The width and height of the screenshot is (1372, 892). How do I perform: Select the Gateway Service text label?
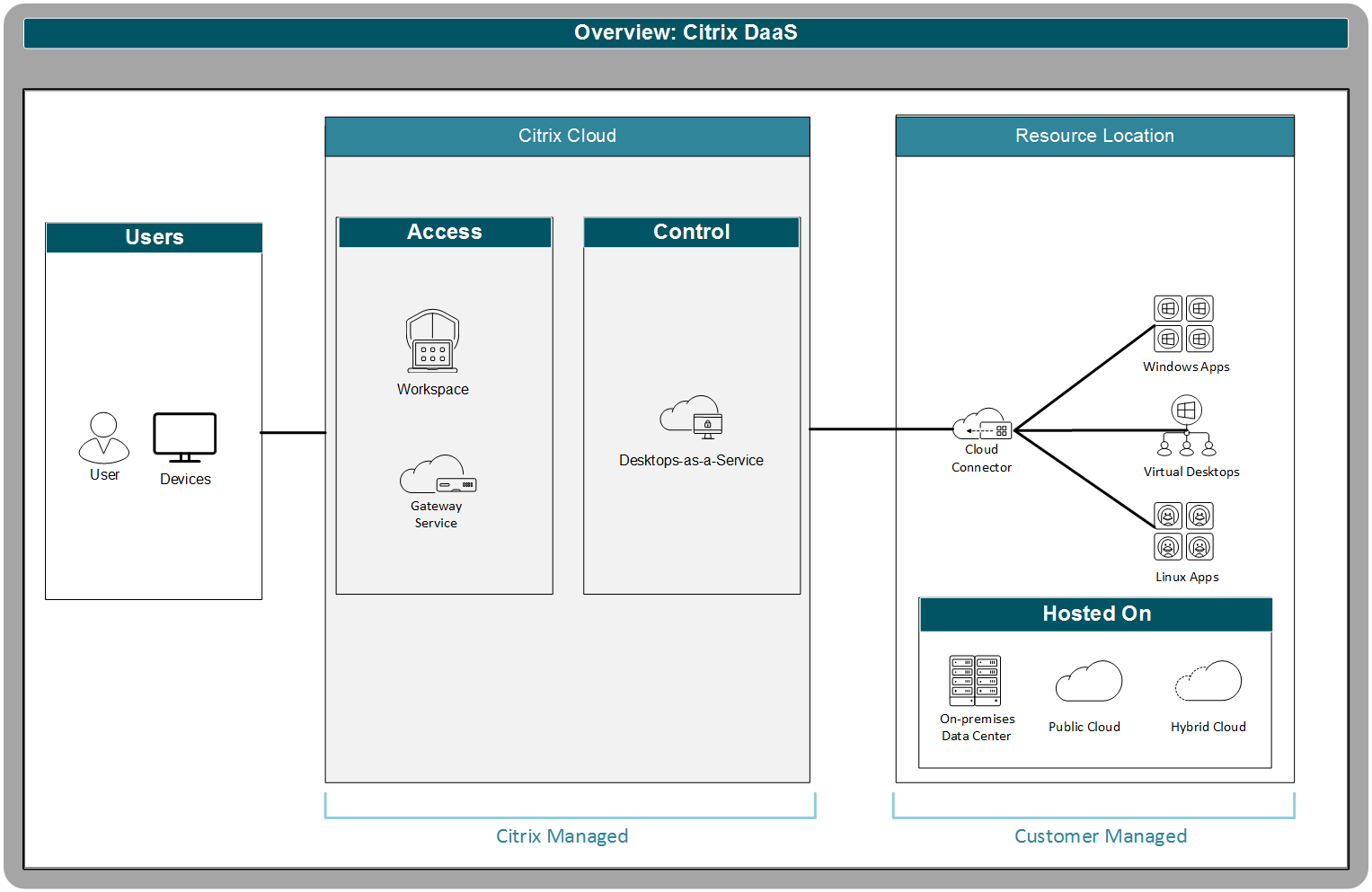point(437,515)
